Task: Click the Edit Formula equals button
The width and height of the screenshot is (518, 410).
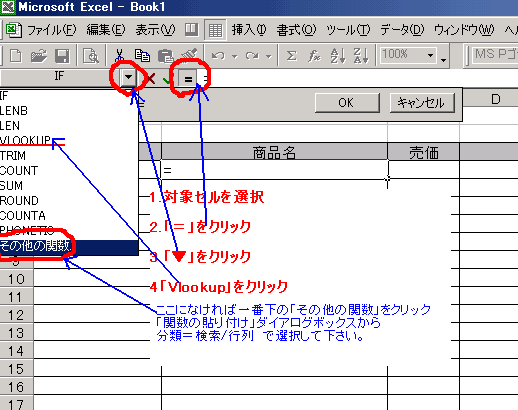Action: point(188,79)
